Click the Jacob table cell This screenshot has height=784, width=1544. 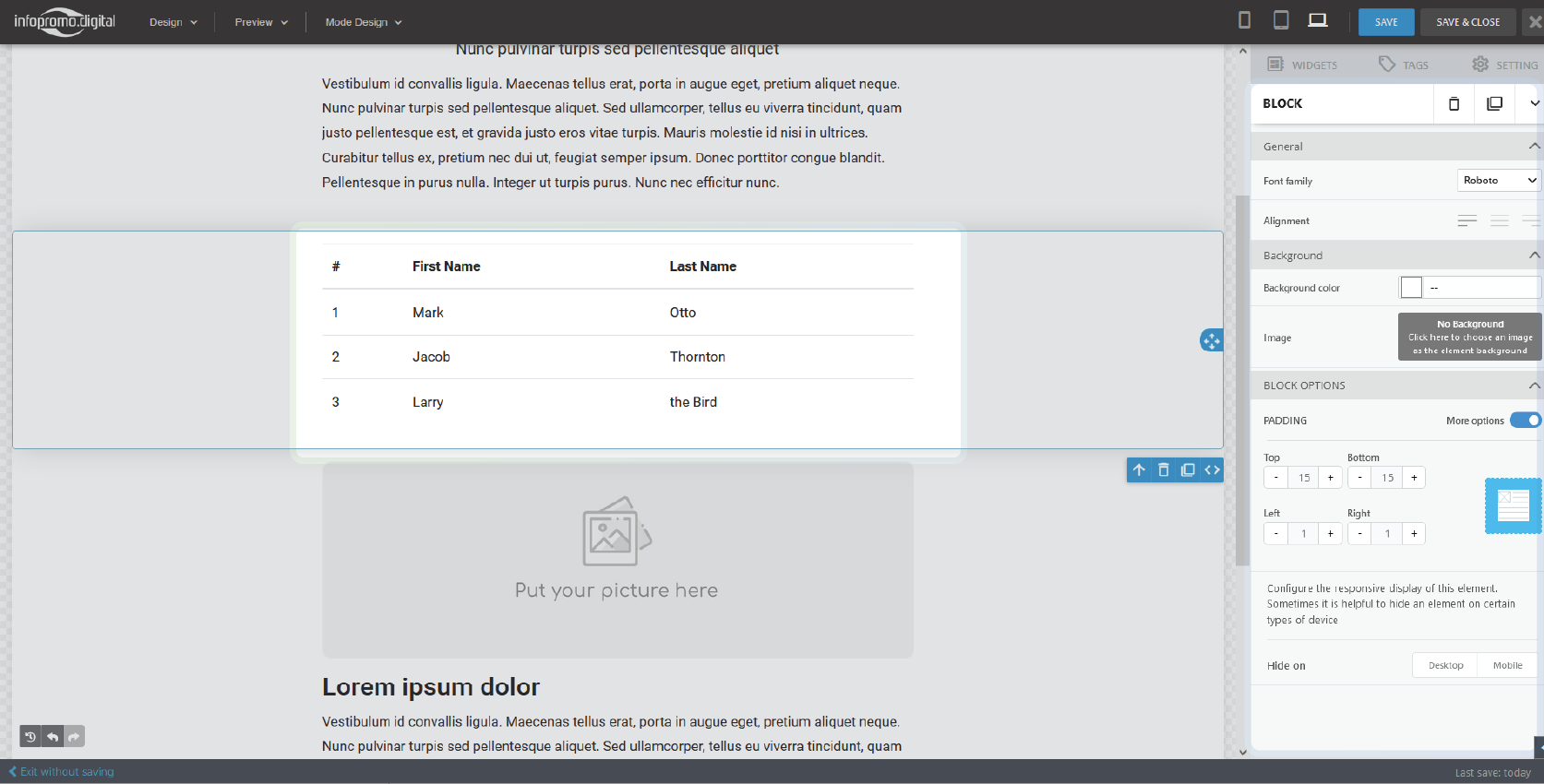tap(431, 357)
